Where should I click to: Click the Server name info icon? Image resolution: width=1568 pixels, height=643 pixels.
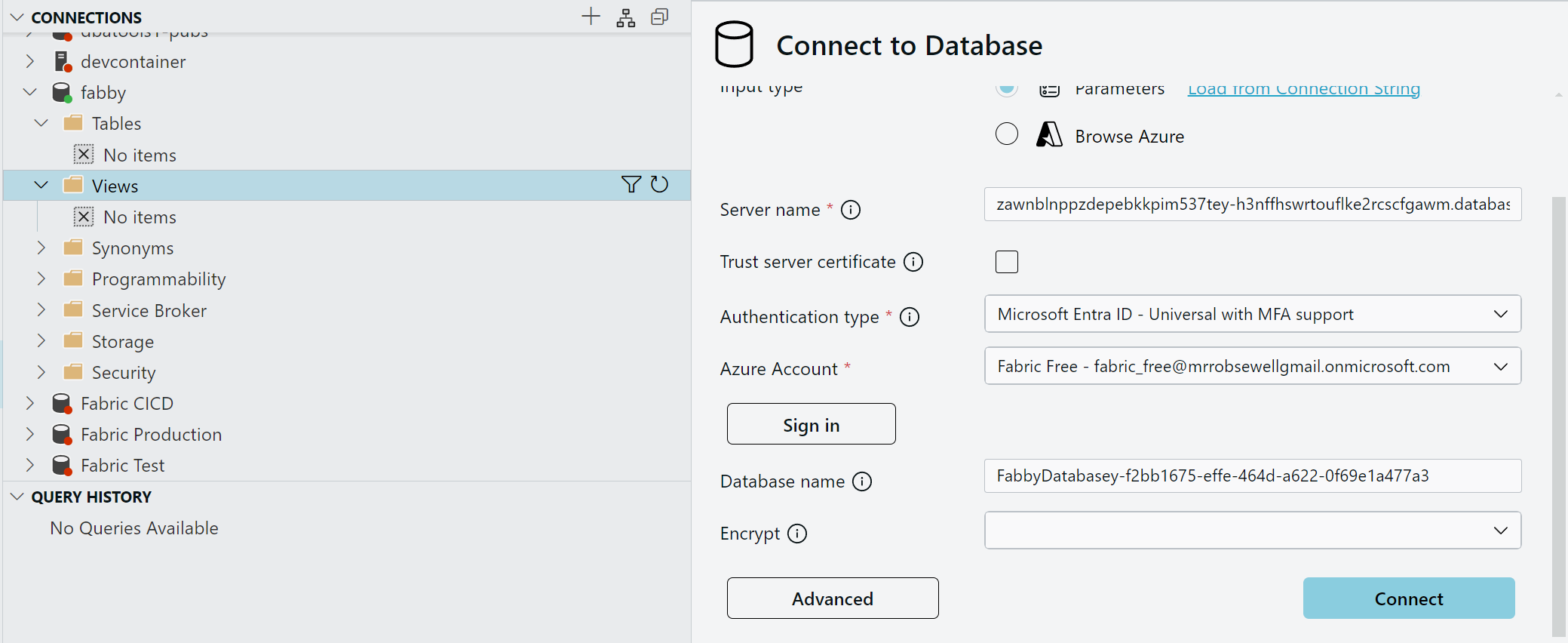pos(851,210)
